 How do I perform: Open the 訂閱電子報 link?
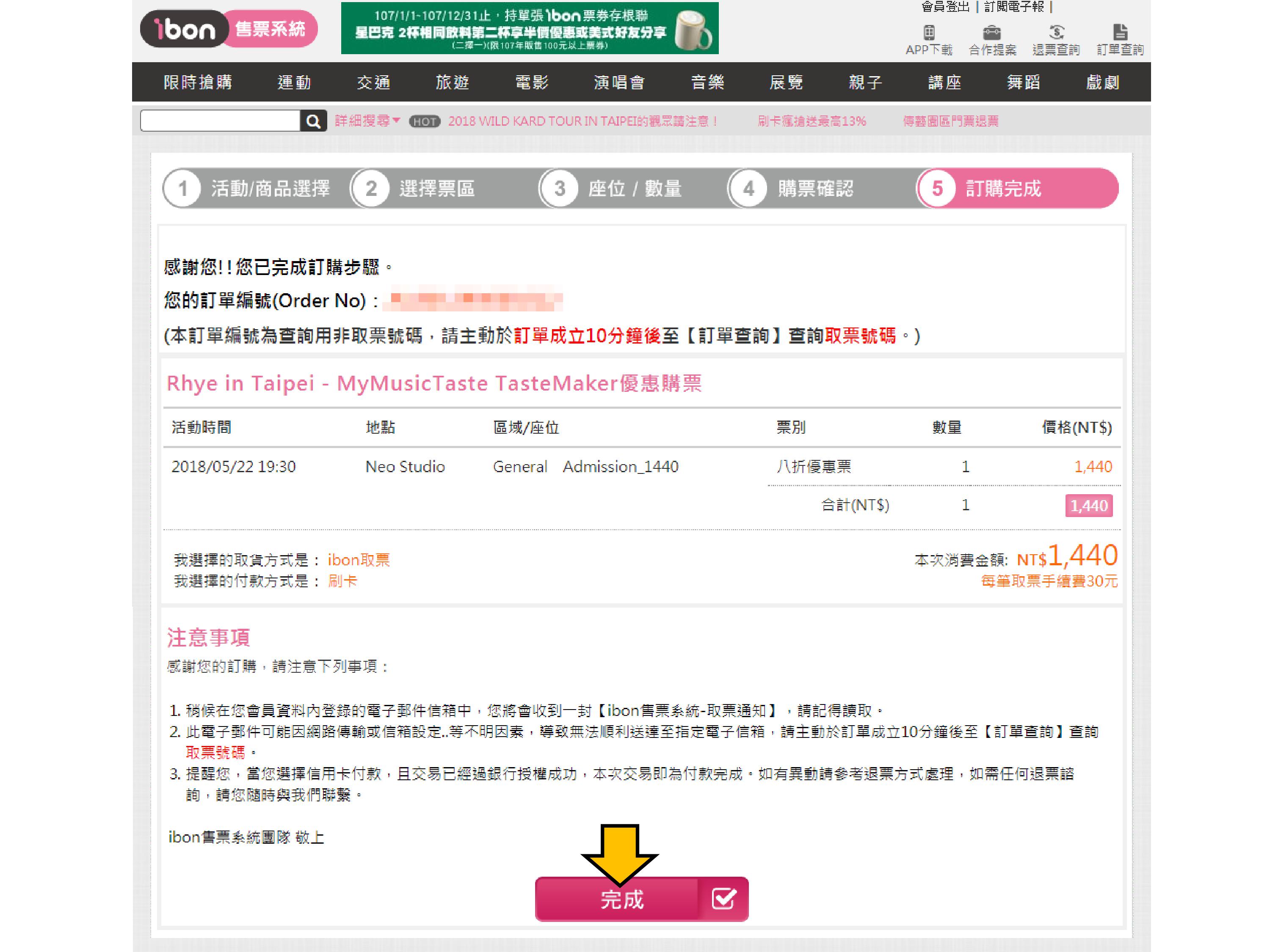(x=1014, y=7)
